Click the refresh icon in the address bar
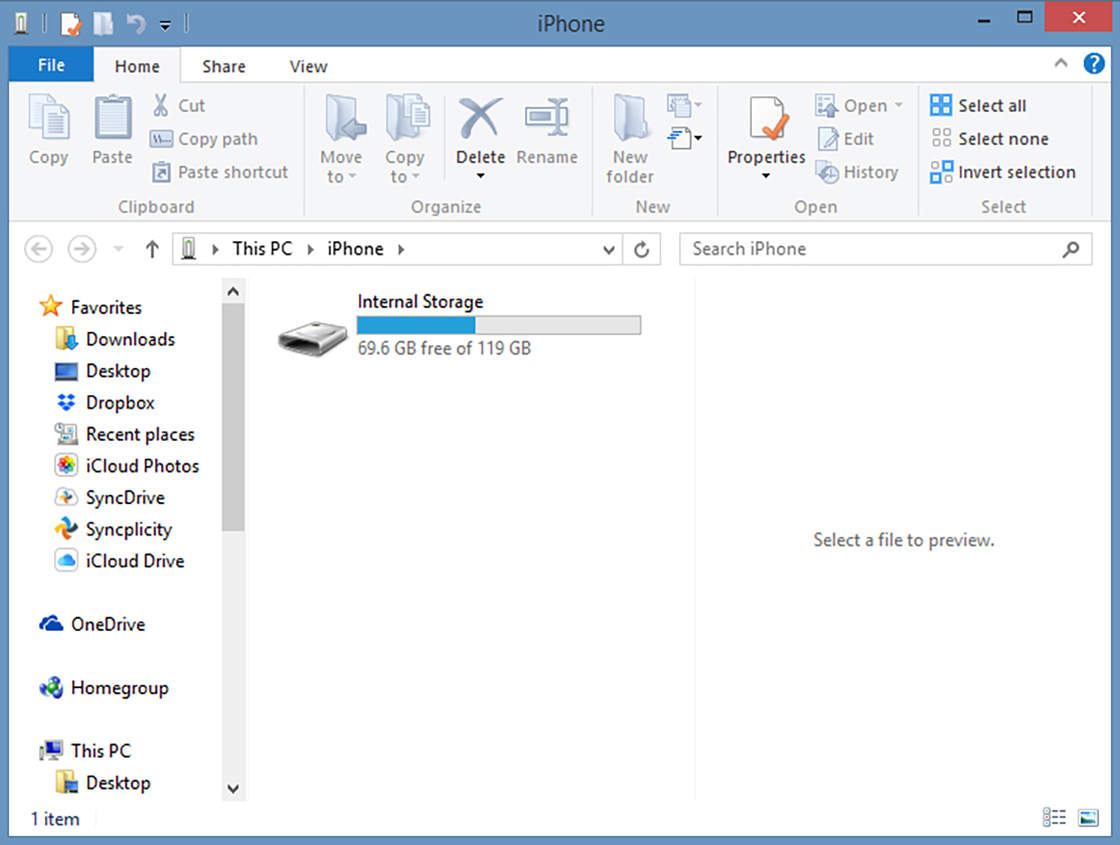 (x=641, y=249)
